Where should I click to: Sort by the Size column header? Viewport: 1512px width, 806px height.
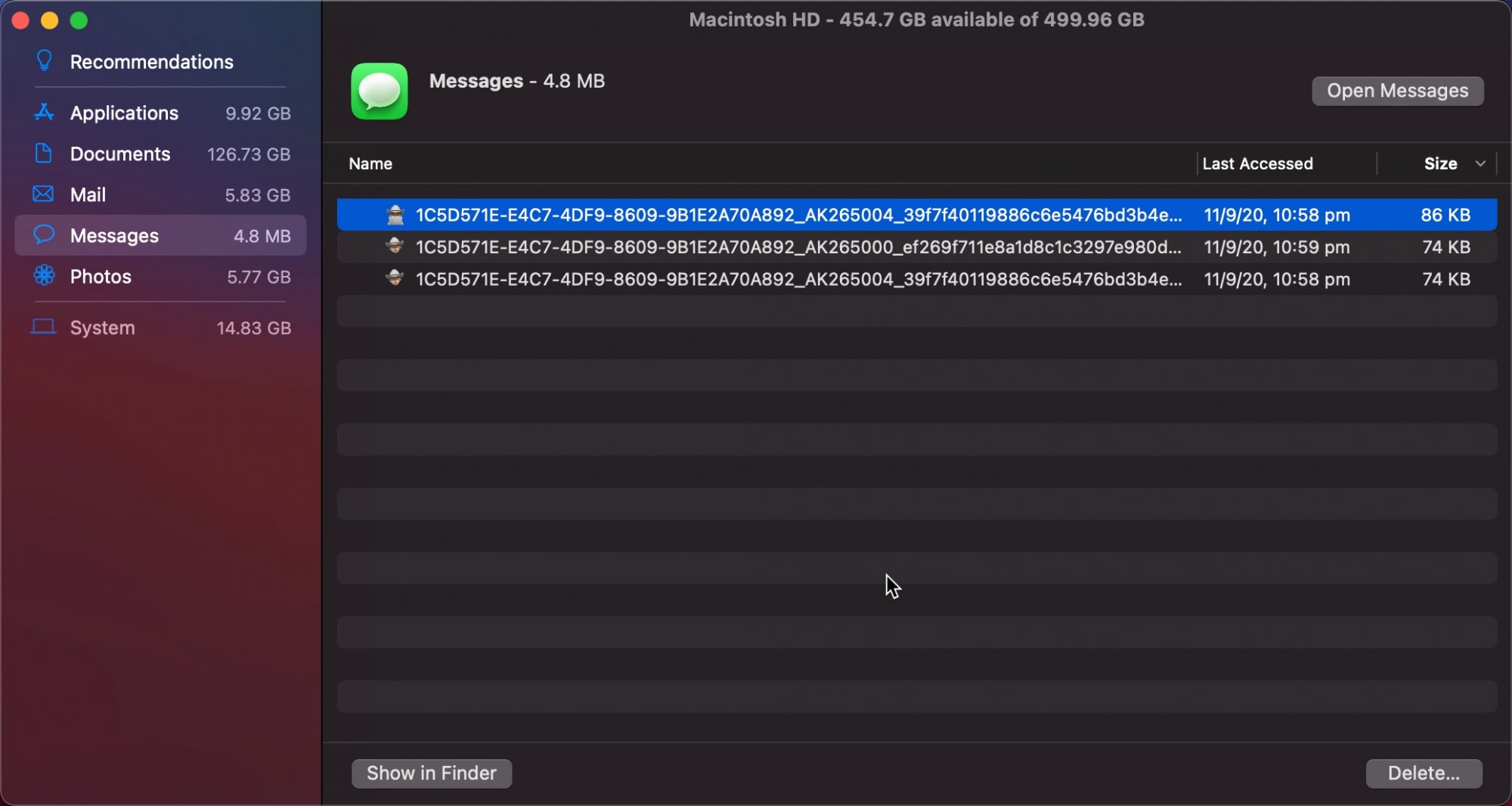tap(1441, 163)
